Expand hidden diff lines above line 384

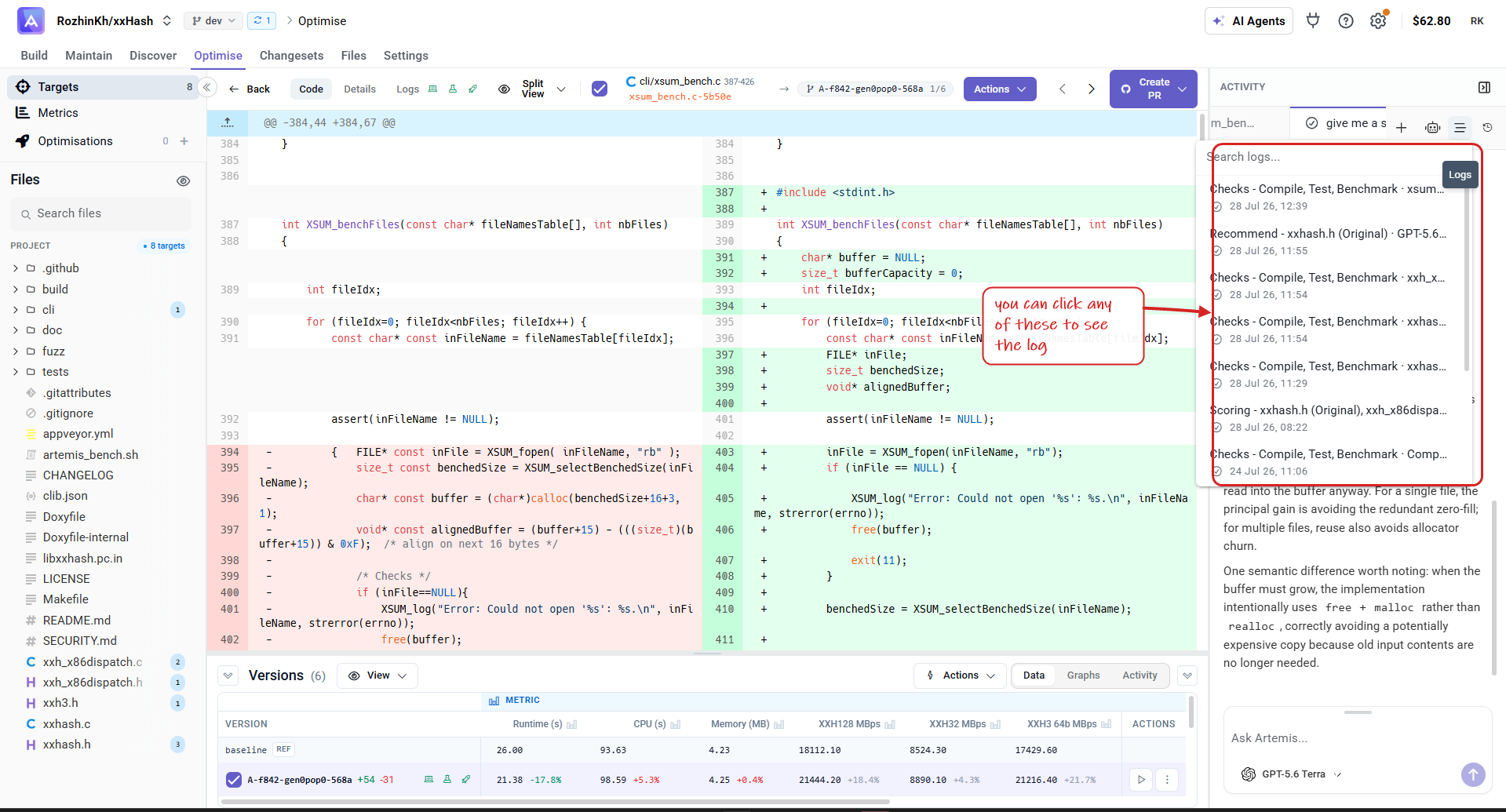click(228, 122)
